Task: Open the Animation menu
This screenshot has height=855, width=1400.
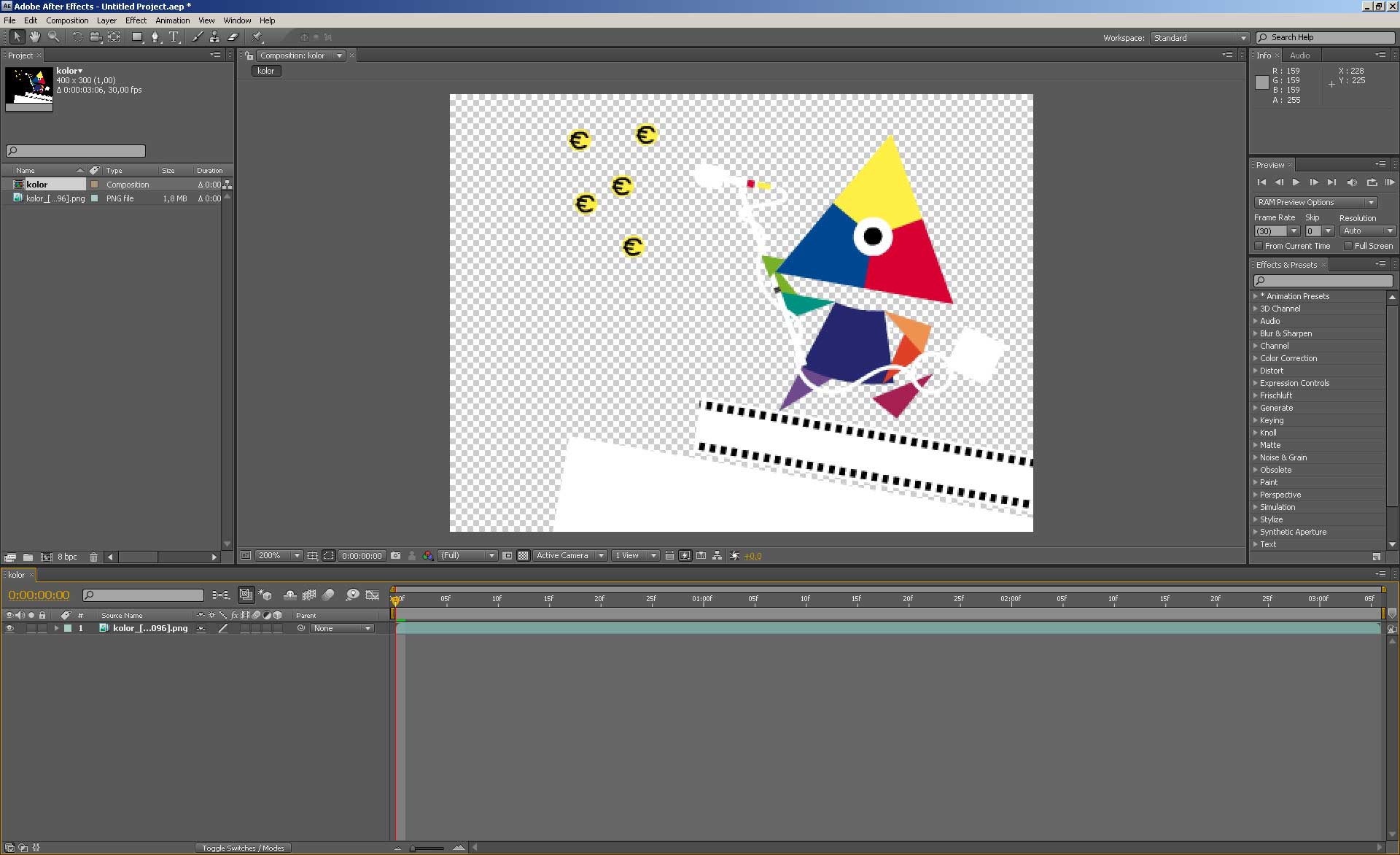Action: (x=172, y=20)
